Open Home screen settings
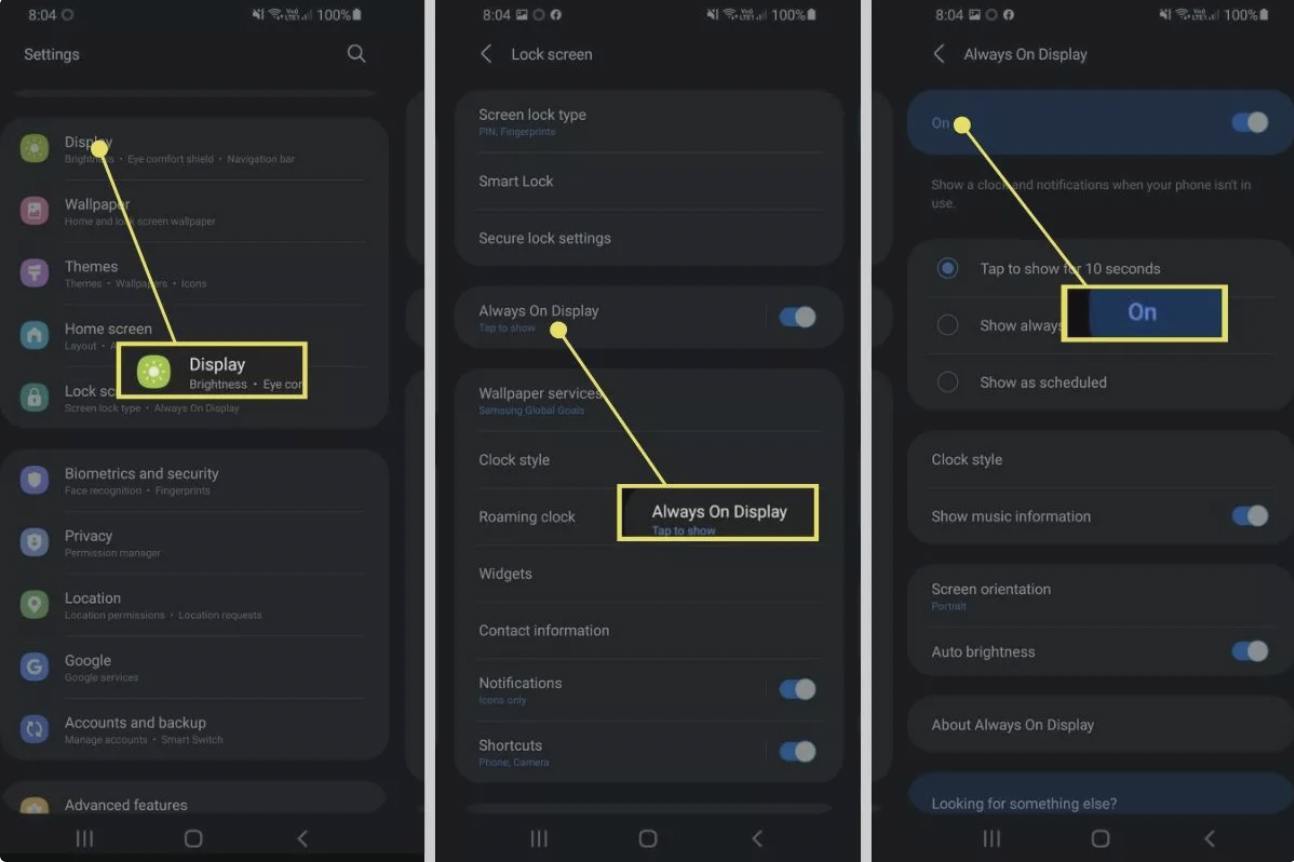Viewport: 1294px width, 862px height. (x=194, y=335)
